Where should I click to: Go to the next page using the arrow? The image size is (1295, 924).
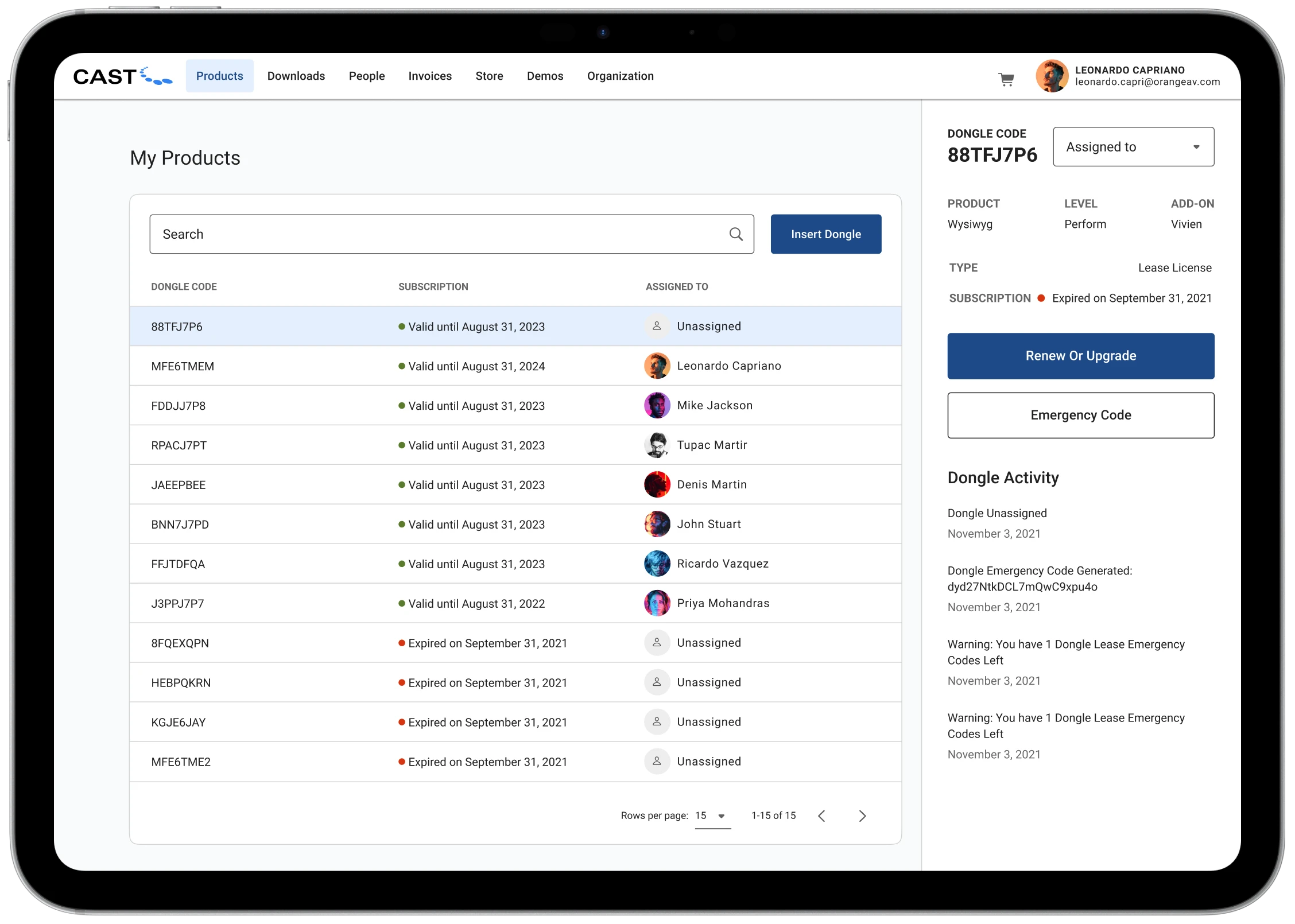tap(862, 816)
